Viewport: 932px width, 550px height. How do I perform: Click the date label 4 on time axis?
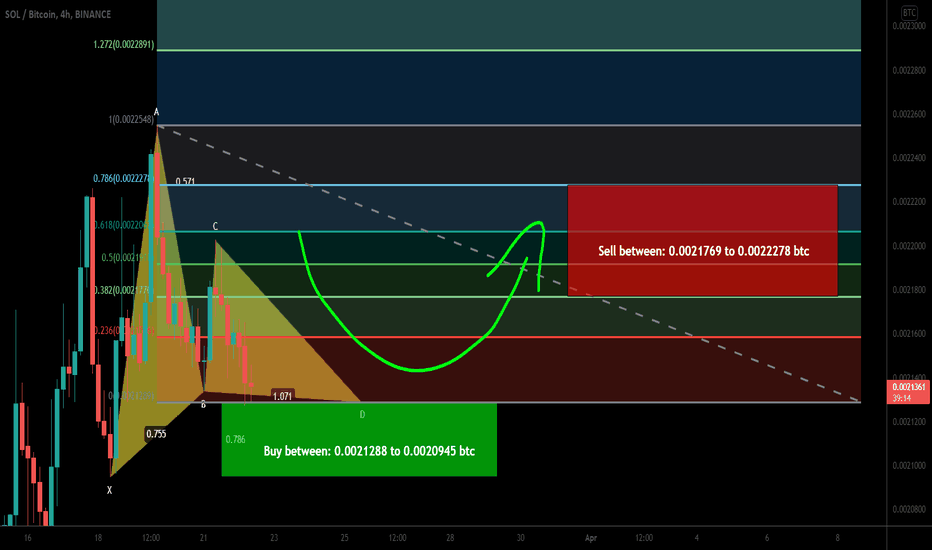(697, 538)
